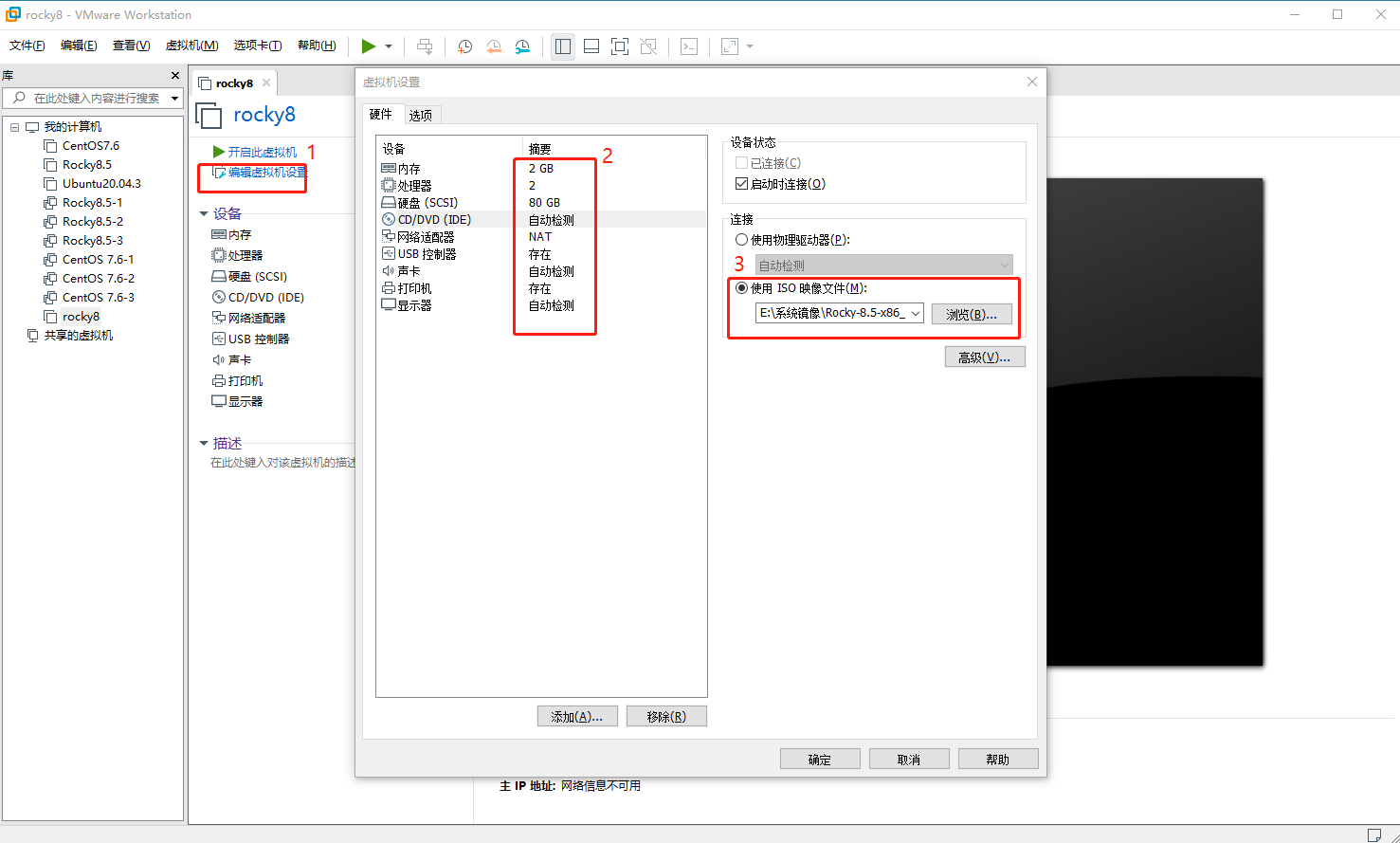This screenshot has height=843, width=1400.
Task: Click the revert to snapshot toolbar icon
Action: coord(494,46)
